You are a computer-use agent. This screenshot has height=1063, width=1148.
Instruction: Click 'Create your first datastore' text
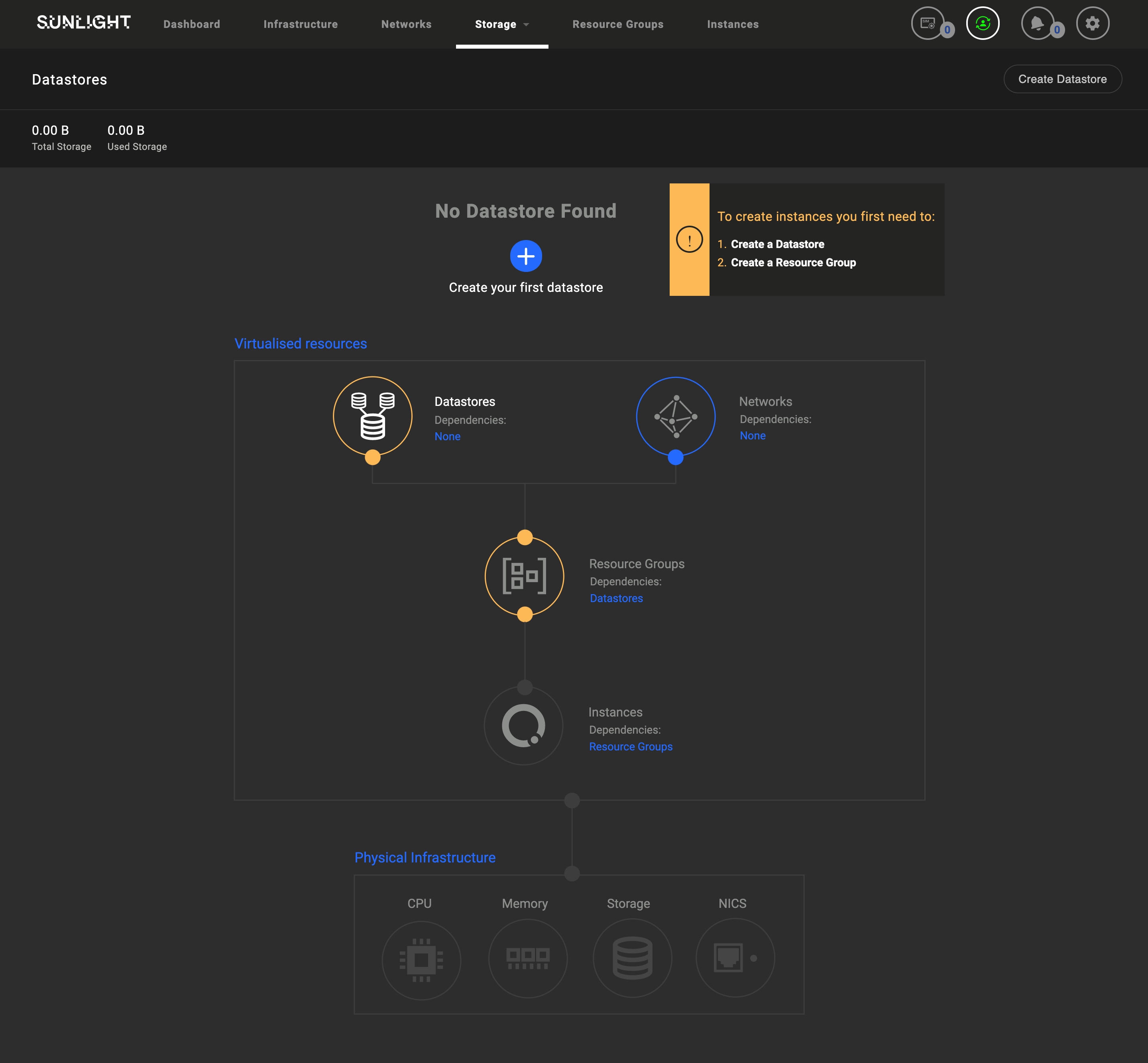point(526,287)
